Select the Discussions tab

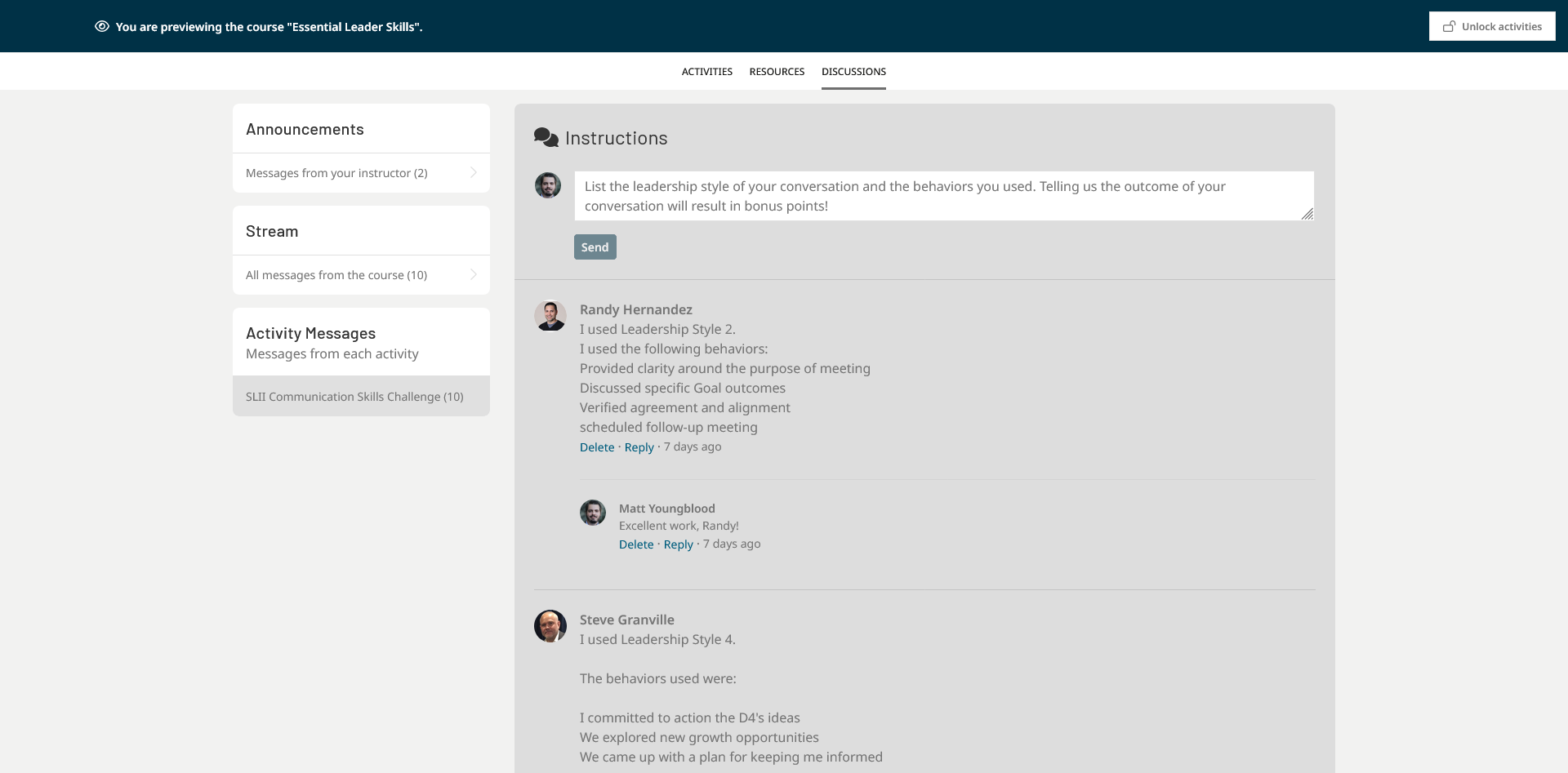853,72
